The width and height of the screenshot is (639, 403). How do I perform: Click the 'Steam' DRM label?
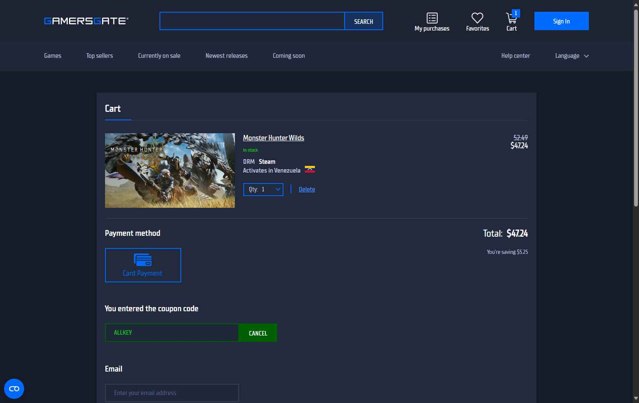267,162
